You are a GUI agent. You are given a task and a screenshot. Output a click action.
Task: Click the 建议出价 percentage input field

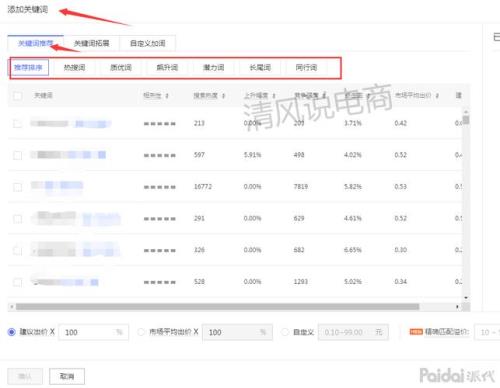[x=94, y=332]
